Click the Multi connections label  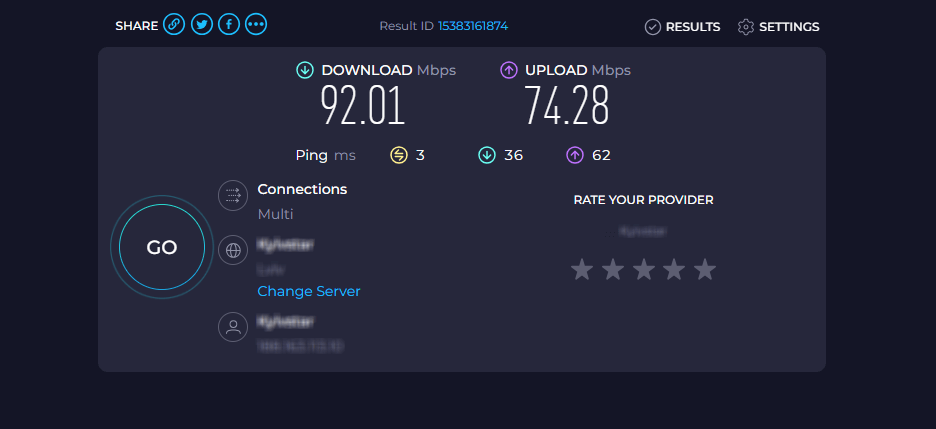pos(275,214)
